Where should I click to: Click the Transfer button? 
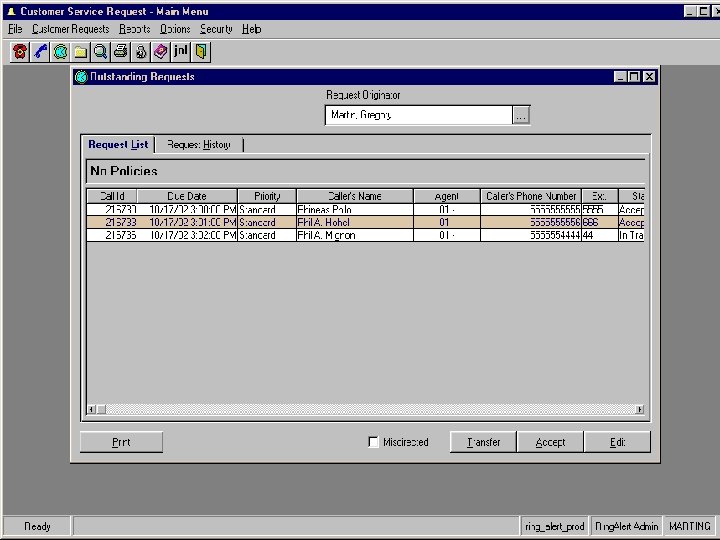click(x=484, y=442)
